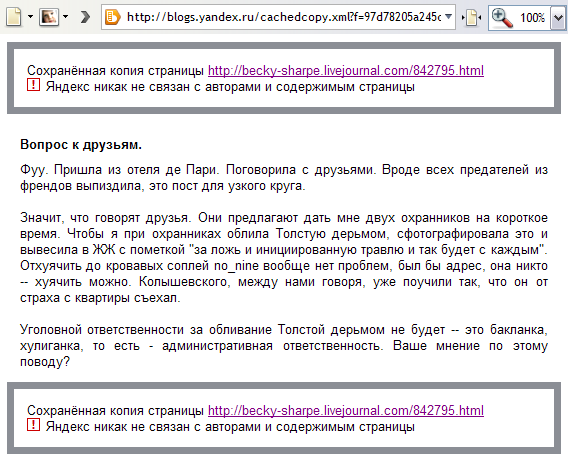Image resolution: width=568 pixels, height=462 pixels.
Task: Click the top red exclamation warning icon
Action: pos(33,85)
